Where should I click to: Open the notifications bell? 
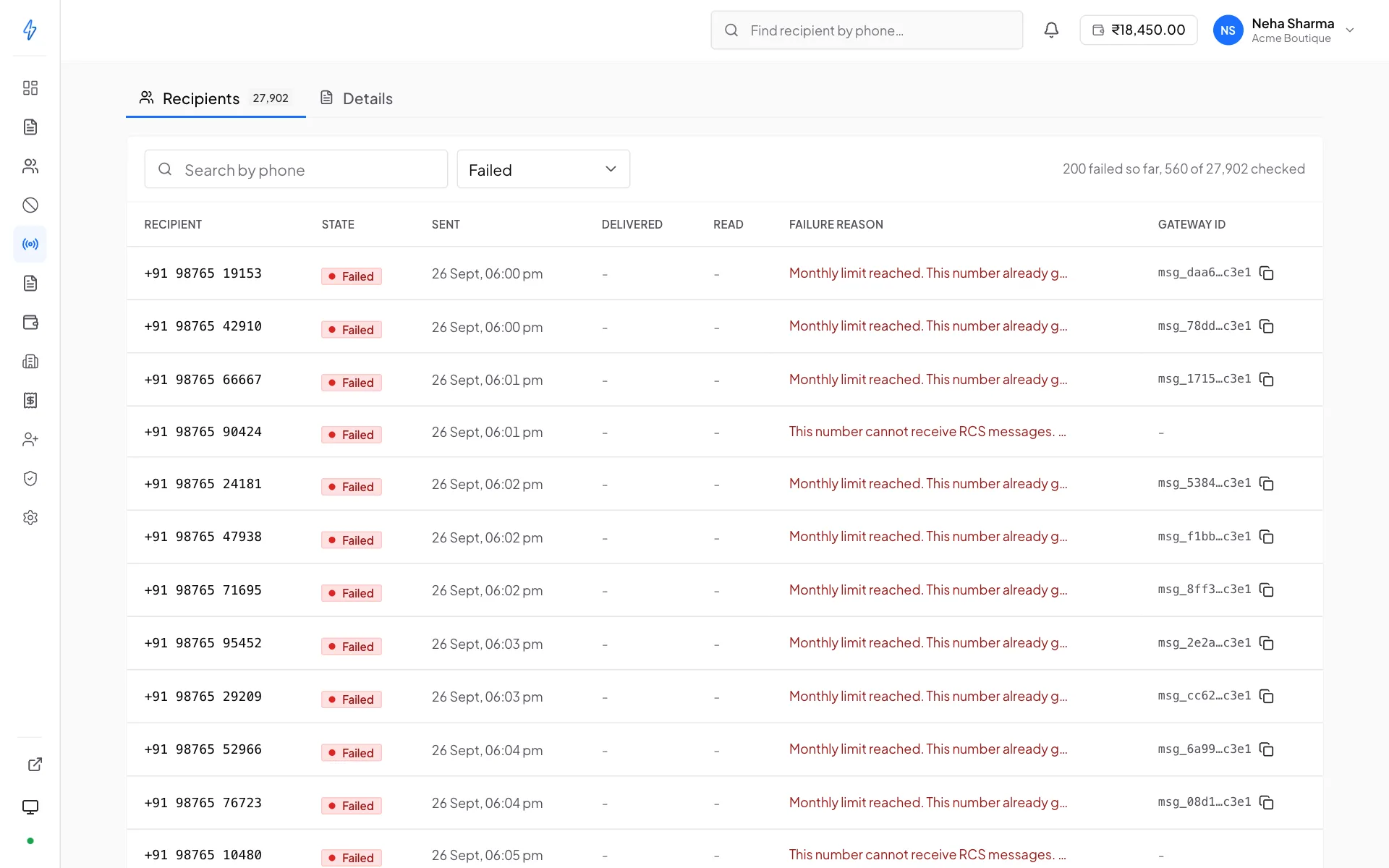(1051, 30)
